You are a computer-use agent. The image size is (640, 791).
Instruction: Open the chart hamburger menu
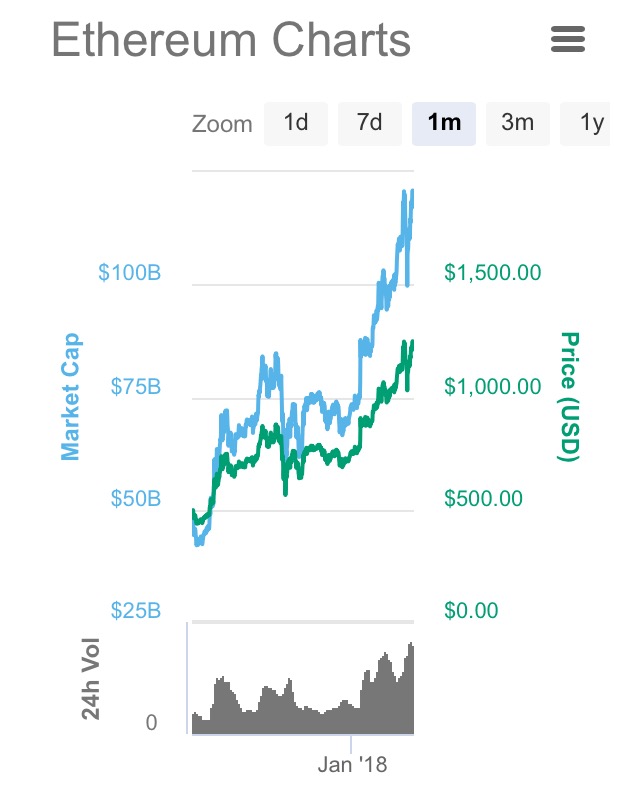[x=567, y=40]
